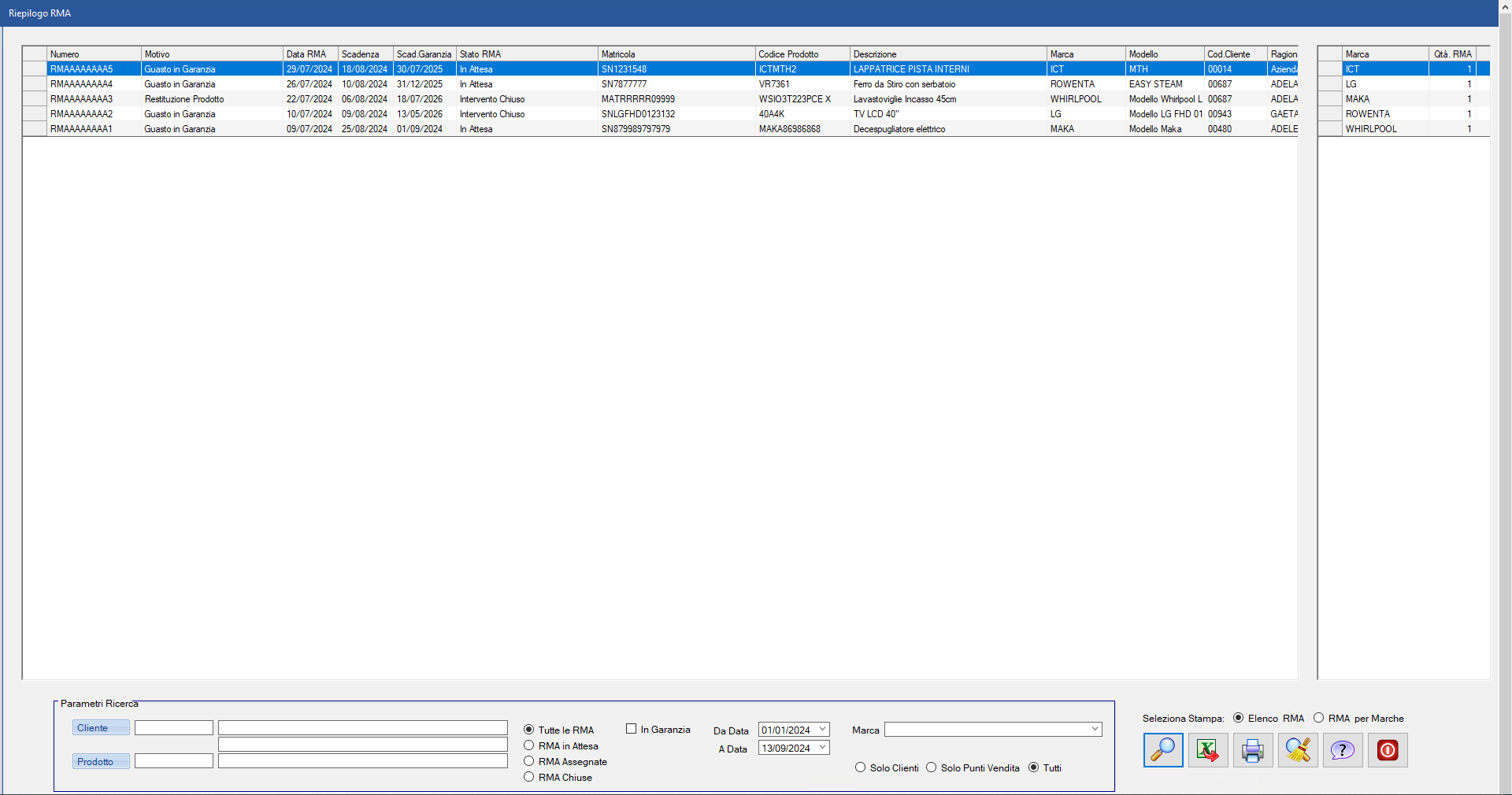Open help with the question mark icon
The image size is (1512, 795).
click(x=1342, y=750)
